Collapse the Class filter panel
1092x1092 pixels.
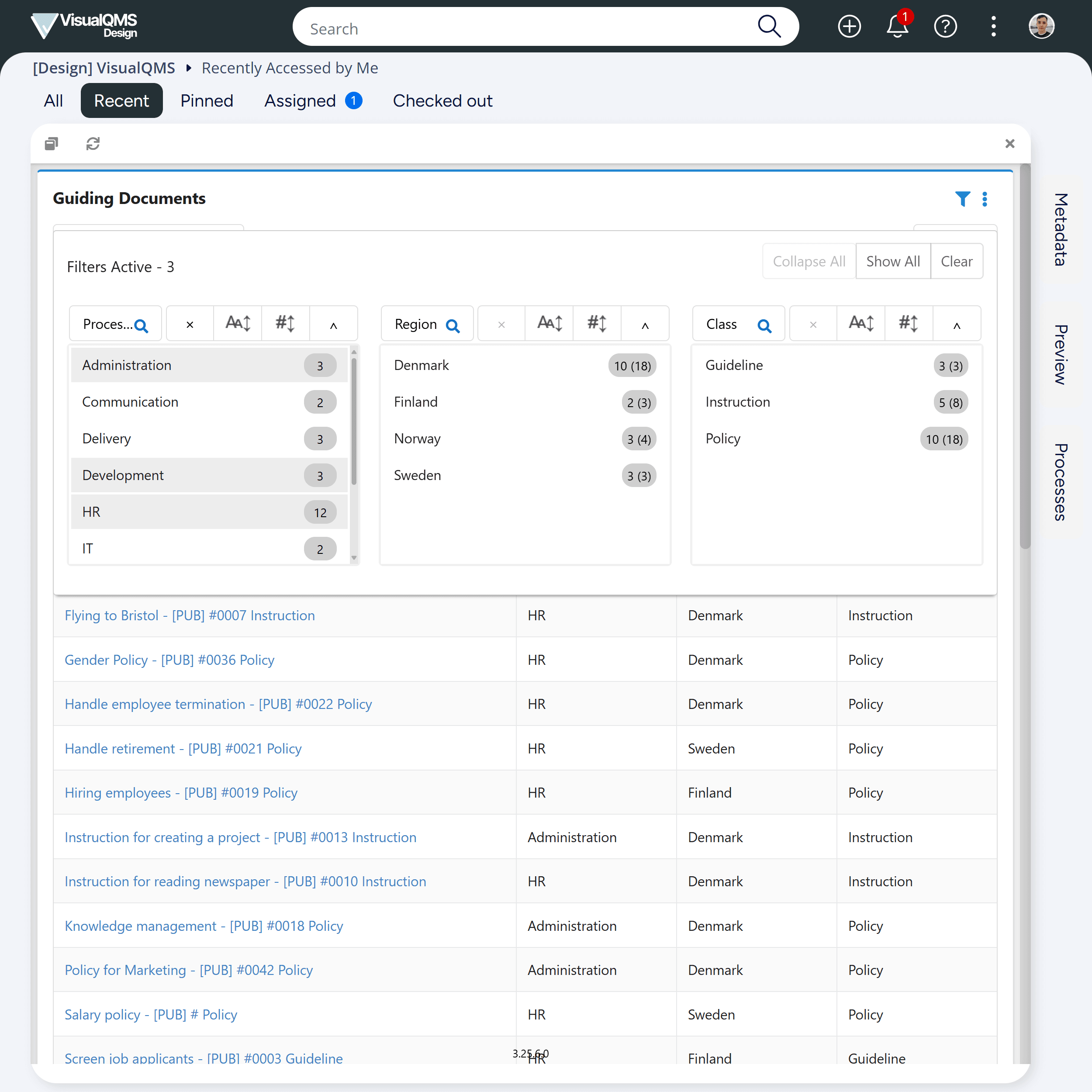click(x=956, y=325)
